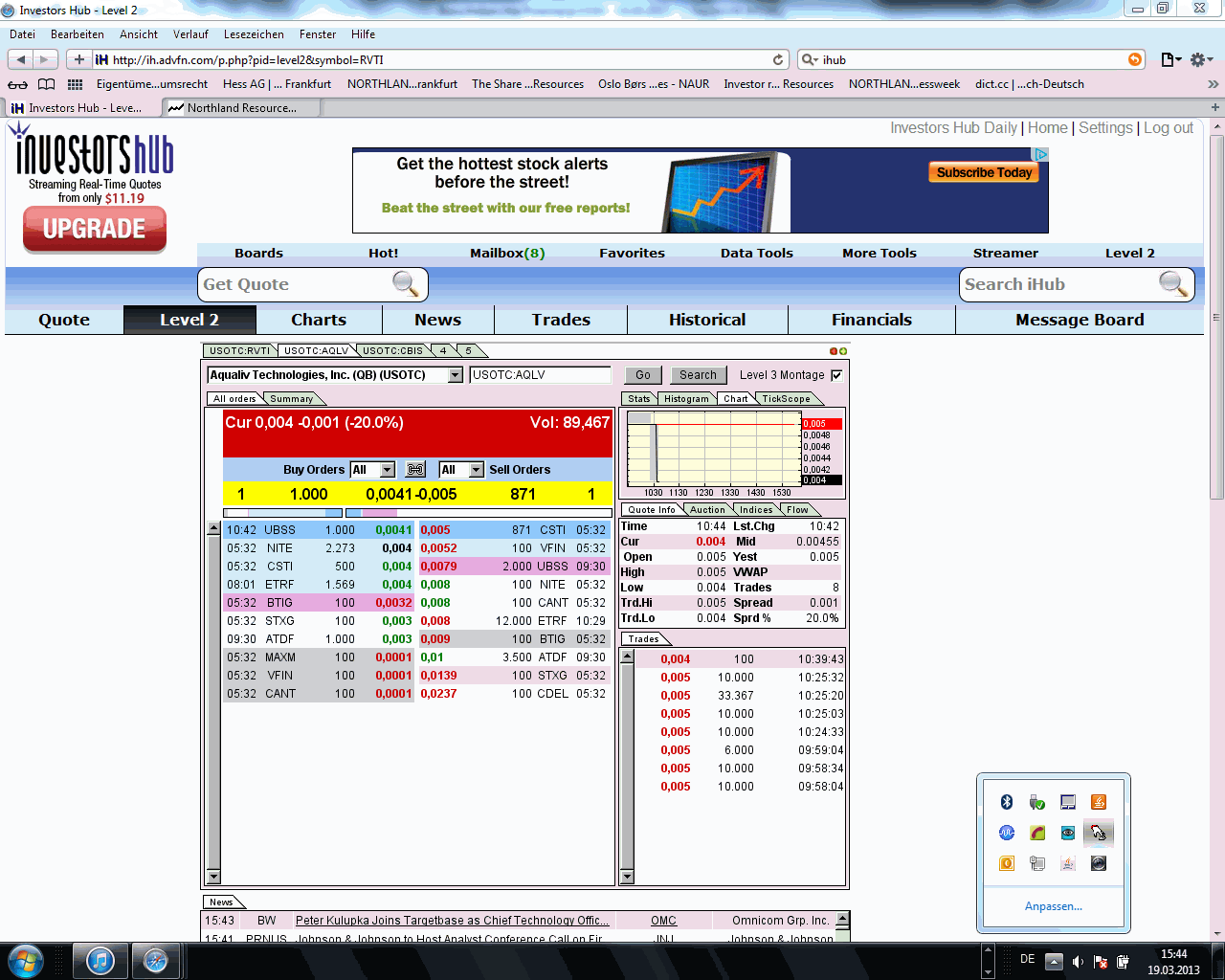Image resolution: width=1225 pixels, height=980 pixels.
Task: Click the blue waveform tray icon
Action: pyautogui.click(x=1007, y=833)
